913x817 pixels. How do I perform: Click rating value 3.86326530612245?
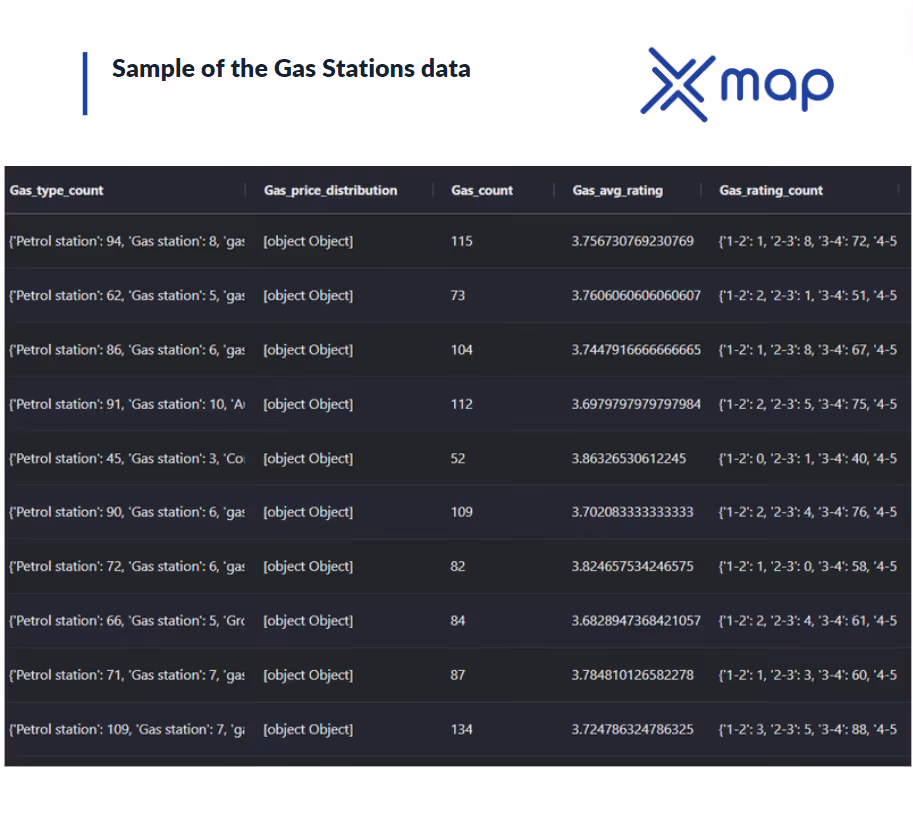click(629, 458)
